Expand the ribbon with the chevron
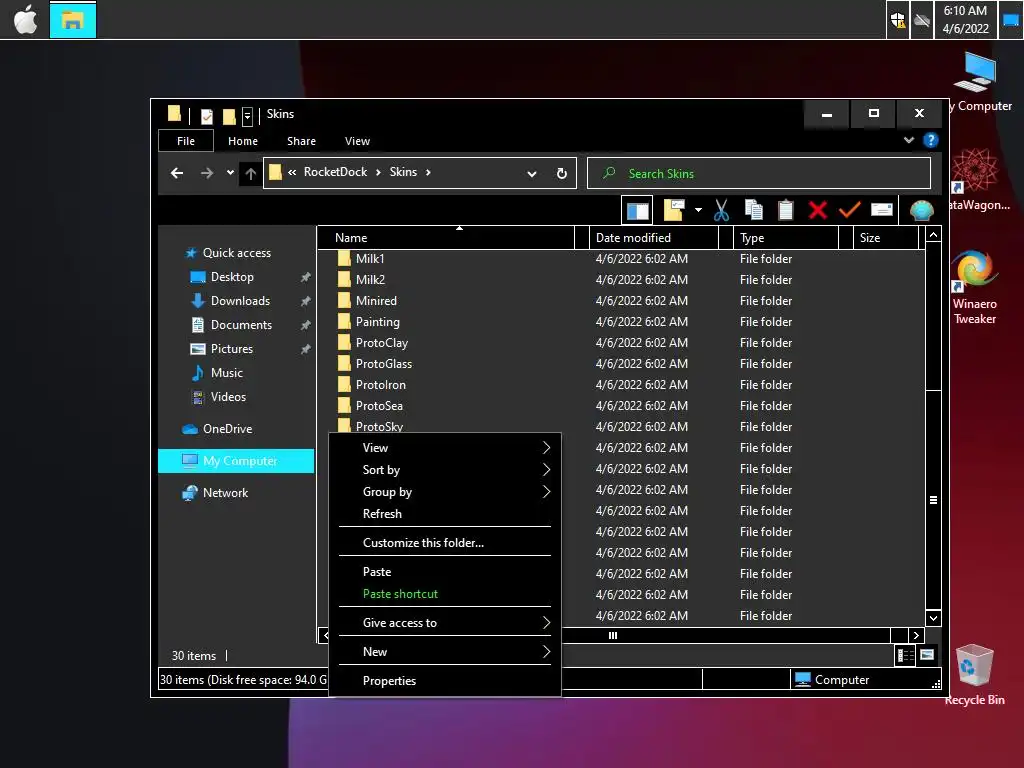Image resolution: width=1024 pixels, height=768 pixels. [908, 140]
